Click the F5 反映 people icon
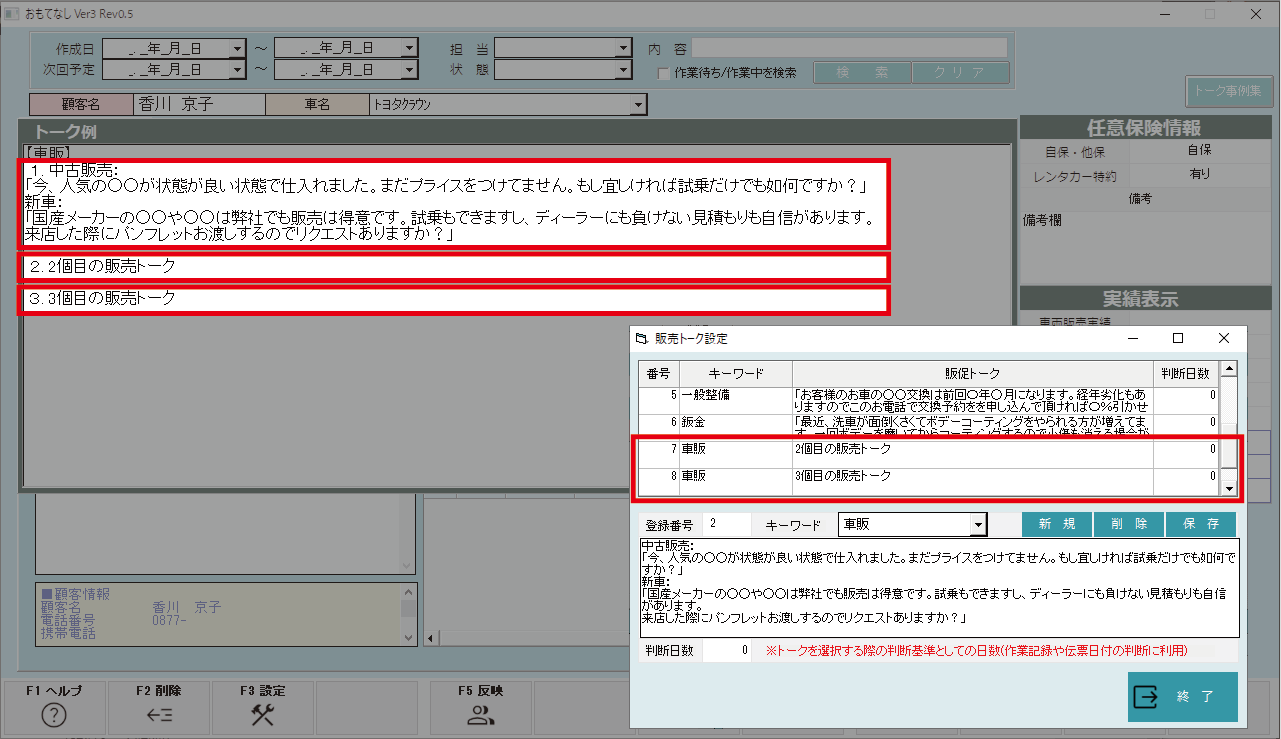 (481, 714)
